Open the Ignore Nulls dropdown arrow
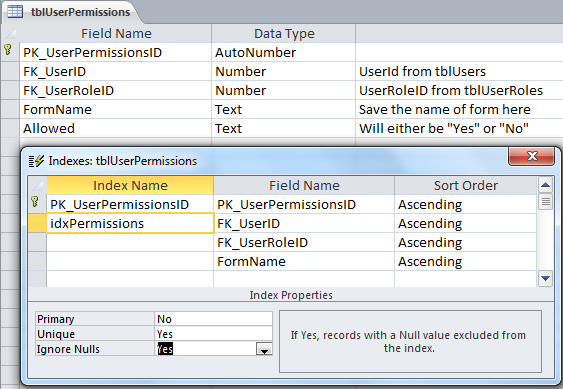The width and height of the screenshot is (563, 389). pyautogui.click(x=264, y=349)
